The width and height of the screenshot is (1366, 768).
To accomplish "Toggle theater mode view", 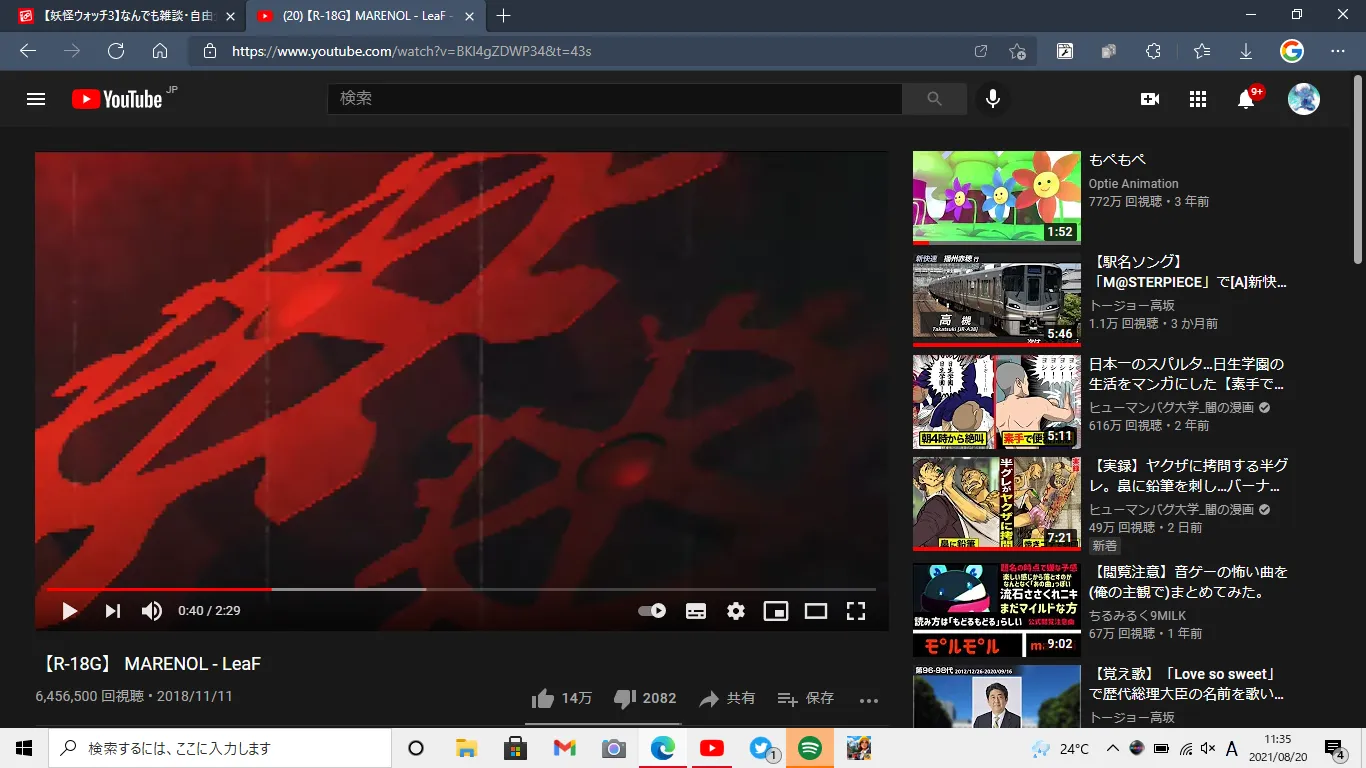I will tap(816, 611).
